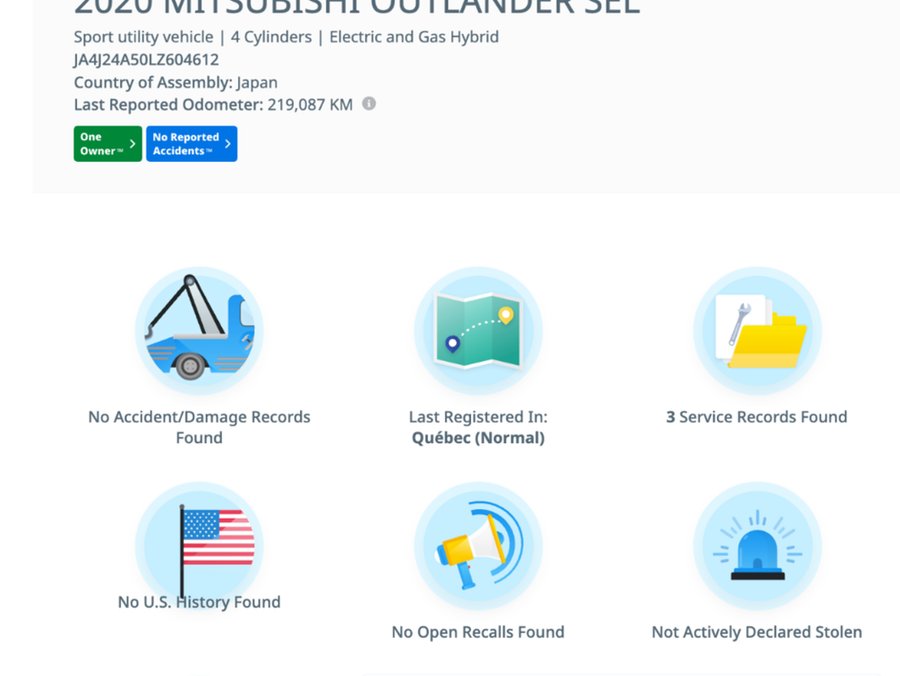Click the service records folder icon
Viewport: 900px width, 676px height.
[757, 331]
